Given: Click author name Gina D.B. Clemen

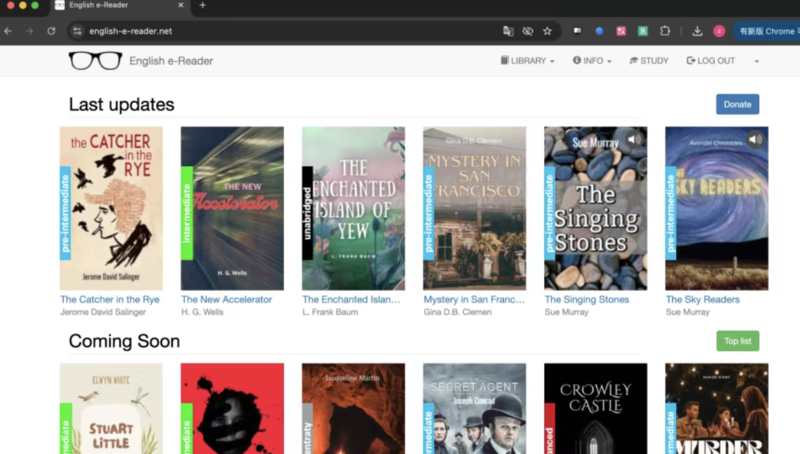Looking at the screenshot, I should [458, 312].
